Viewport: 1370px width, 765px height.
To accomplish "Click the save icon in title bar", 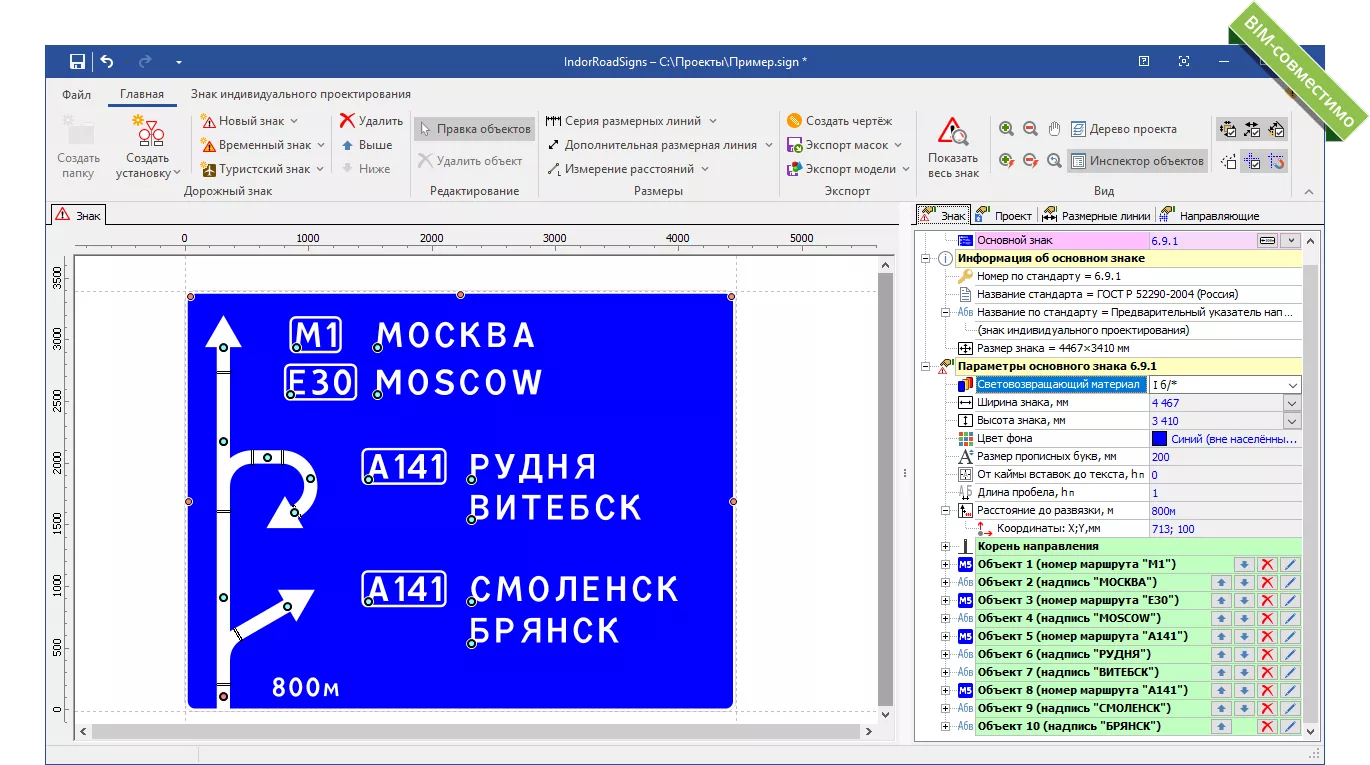I will (x=77, y=61).
